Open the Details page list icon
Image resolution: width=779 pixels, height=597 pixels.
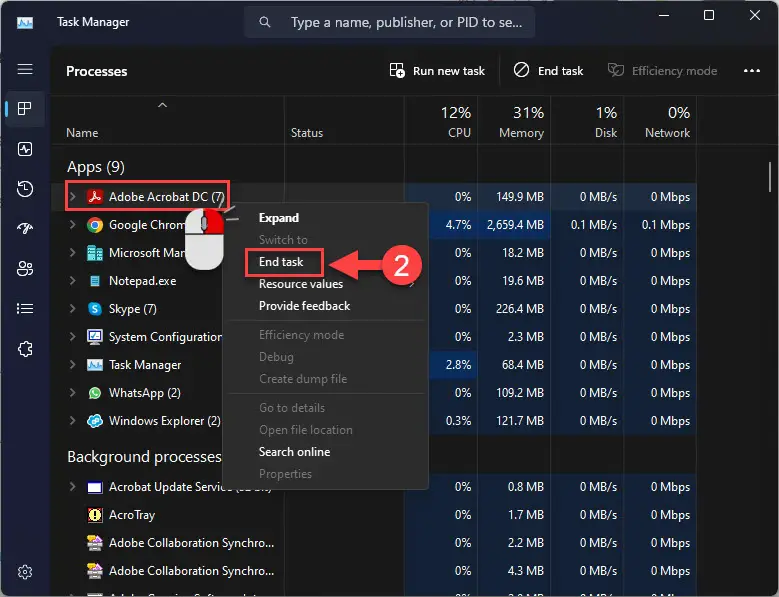coord(25,308)
